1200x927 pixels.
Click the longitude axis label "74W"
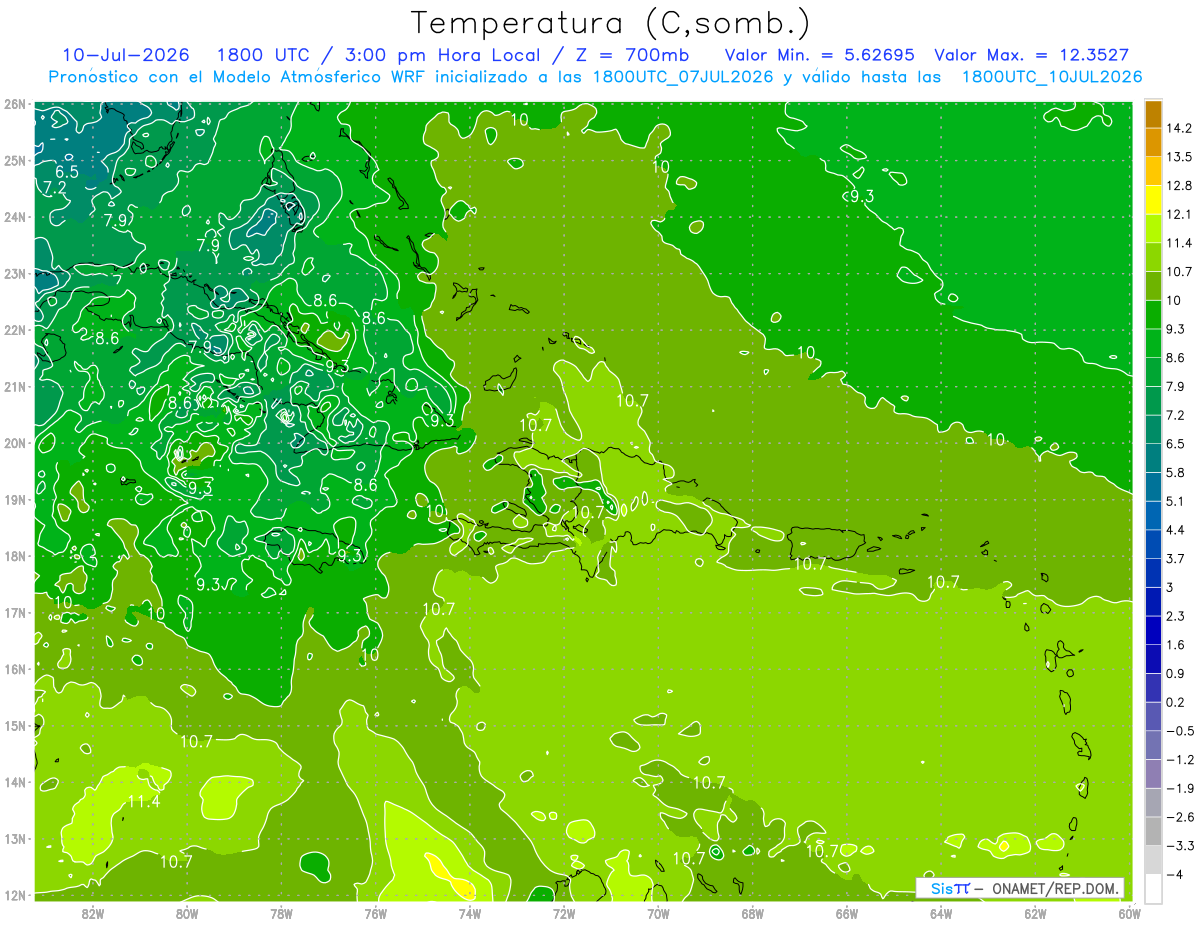(470, 912)
